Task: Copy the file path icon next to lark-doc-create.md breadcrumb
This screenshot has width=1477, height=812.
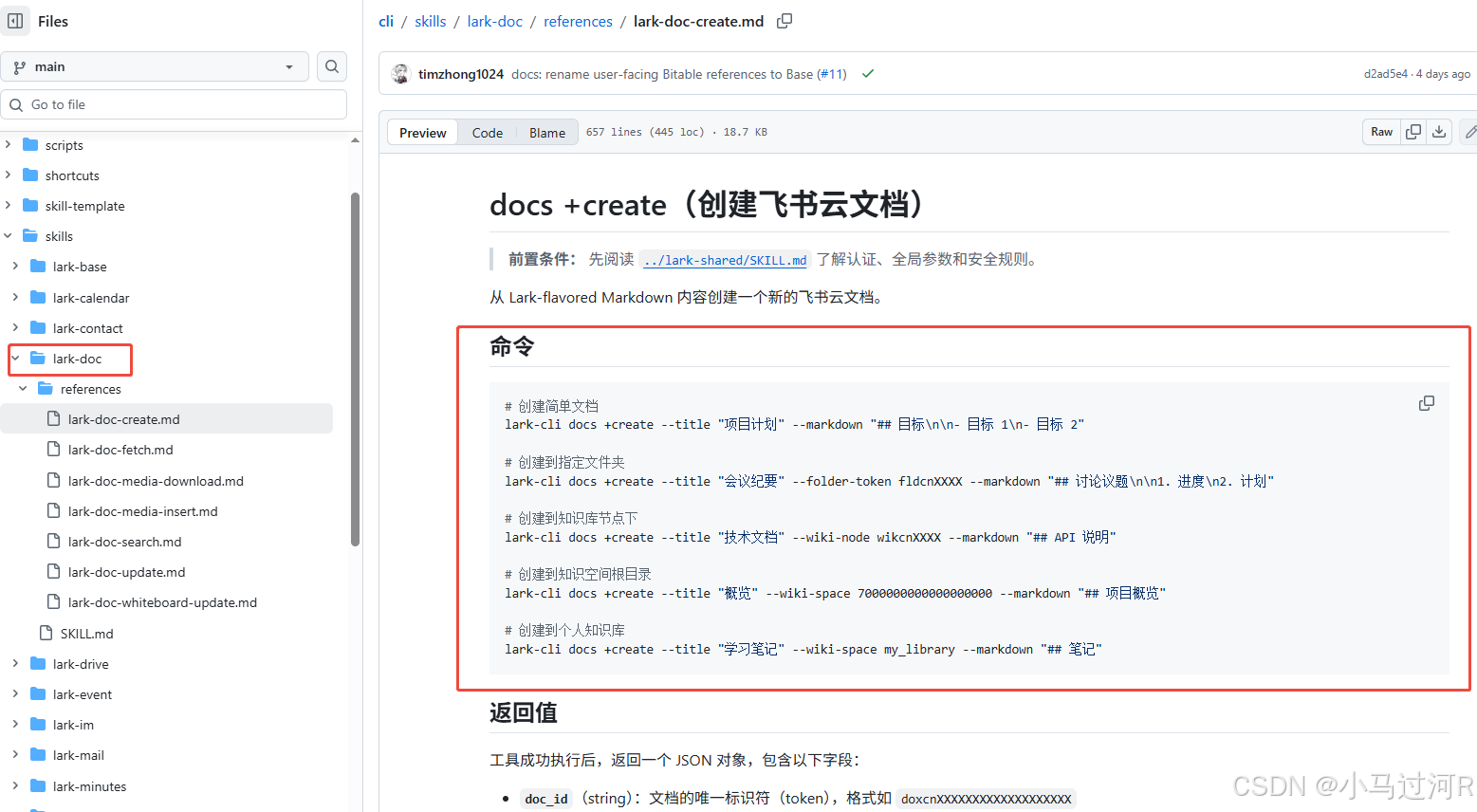Action: (784, 21)
